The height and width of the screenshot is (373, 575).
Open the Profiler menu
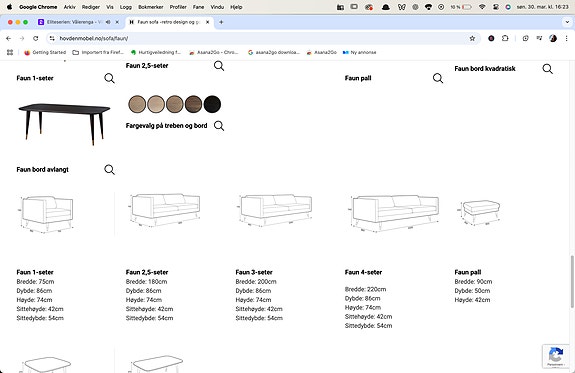tap(178, 7)
